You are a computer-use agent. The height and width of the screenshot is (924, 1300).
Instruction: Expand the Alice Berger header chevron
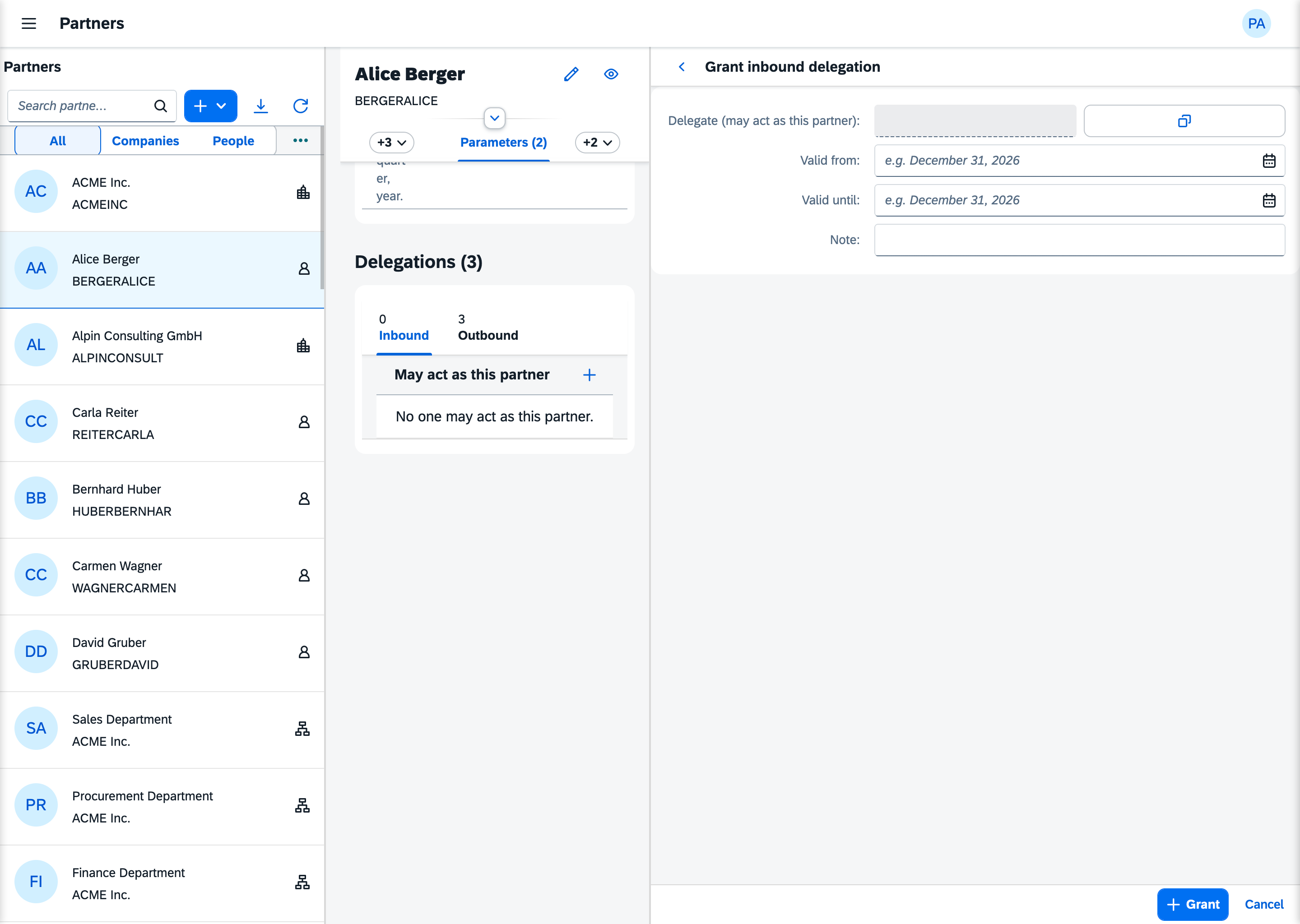click(x=494, y=118)
